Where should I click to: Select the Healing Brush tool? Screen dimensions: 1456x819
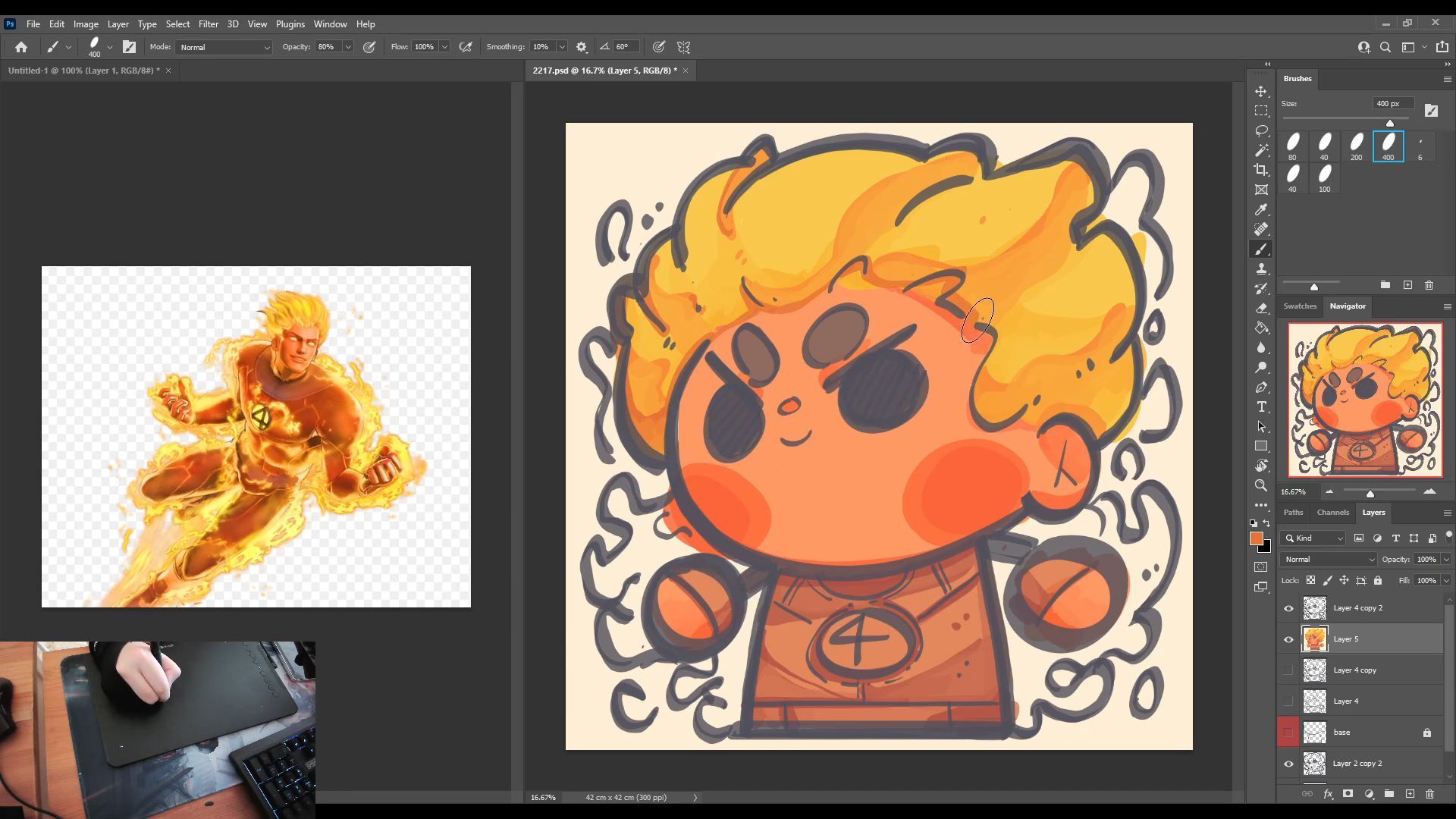pyautogui.click(x=1261, y=229)
